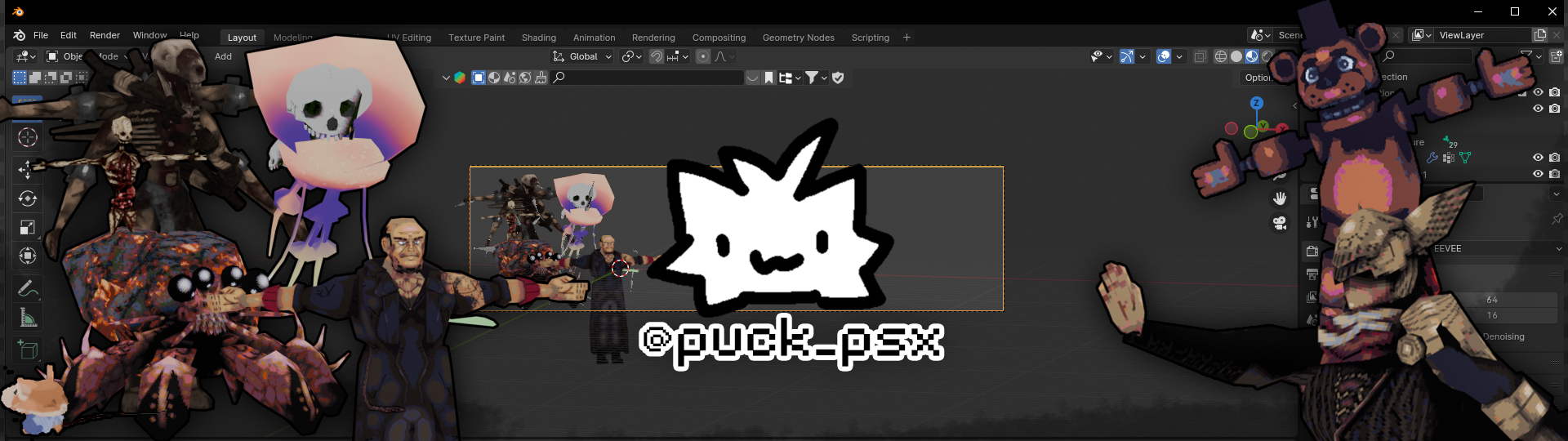
Task: Switch viewport to material preview shading
Action: click(x=1252, y=56)
